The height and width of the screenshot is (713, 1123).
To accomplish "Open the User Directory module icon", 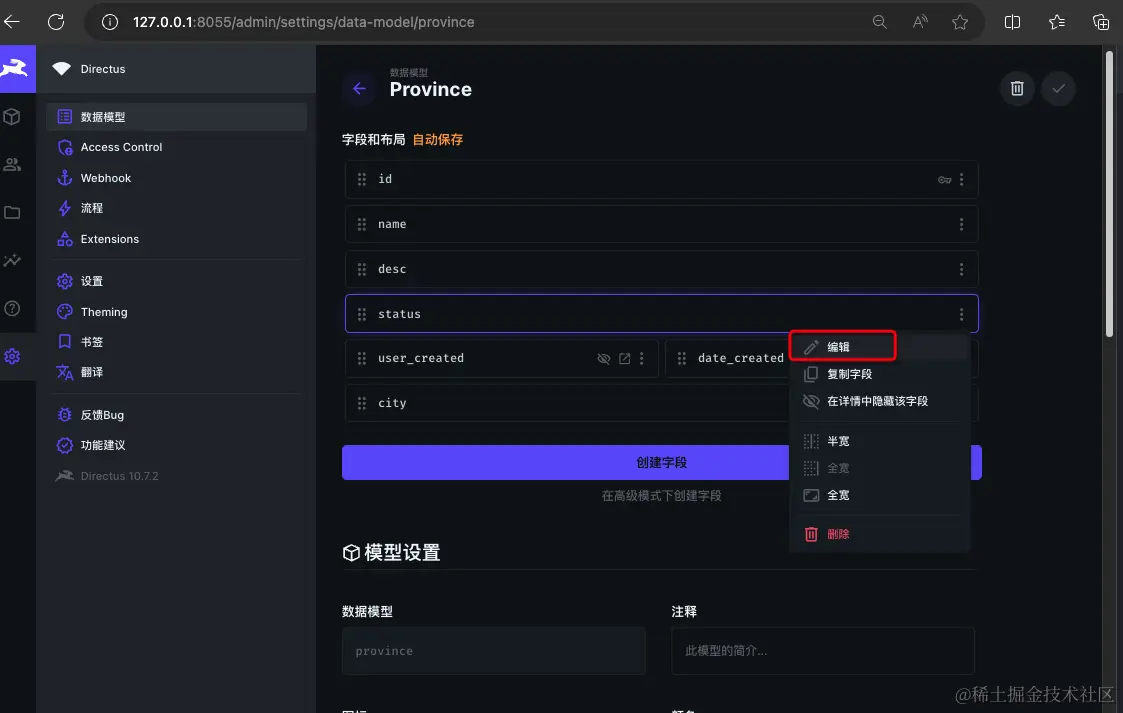I will point(12,165).
